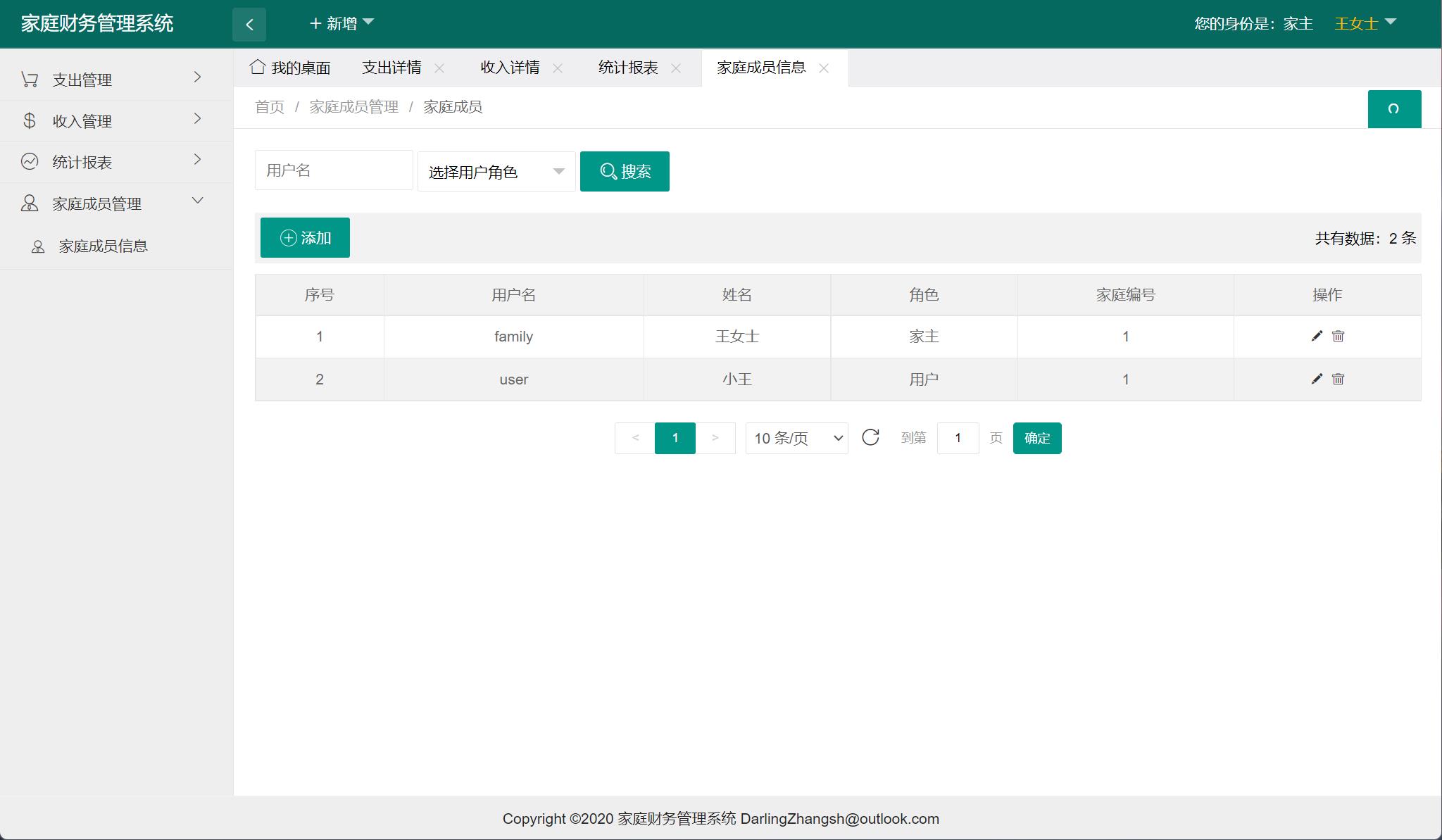Close the 统计报表 tab
The height and width of the screenshot is (840, 1442).
tap(676, 68)
